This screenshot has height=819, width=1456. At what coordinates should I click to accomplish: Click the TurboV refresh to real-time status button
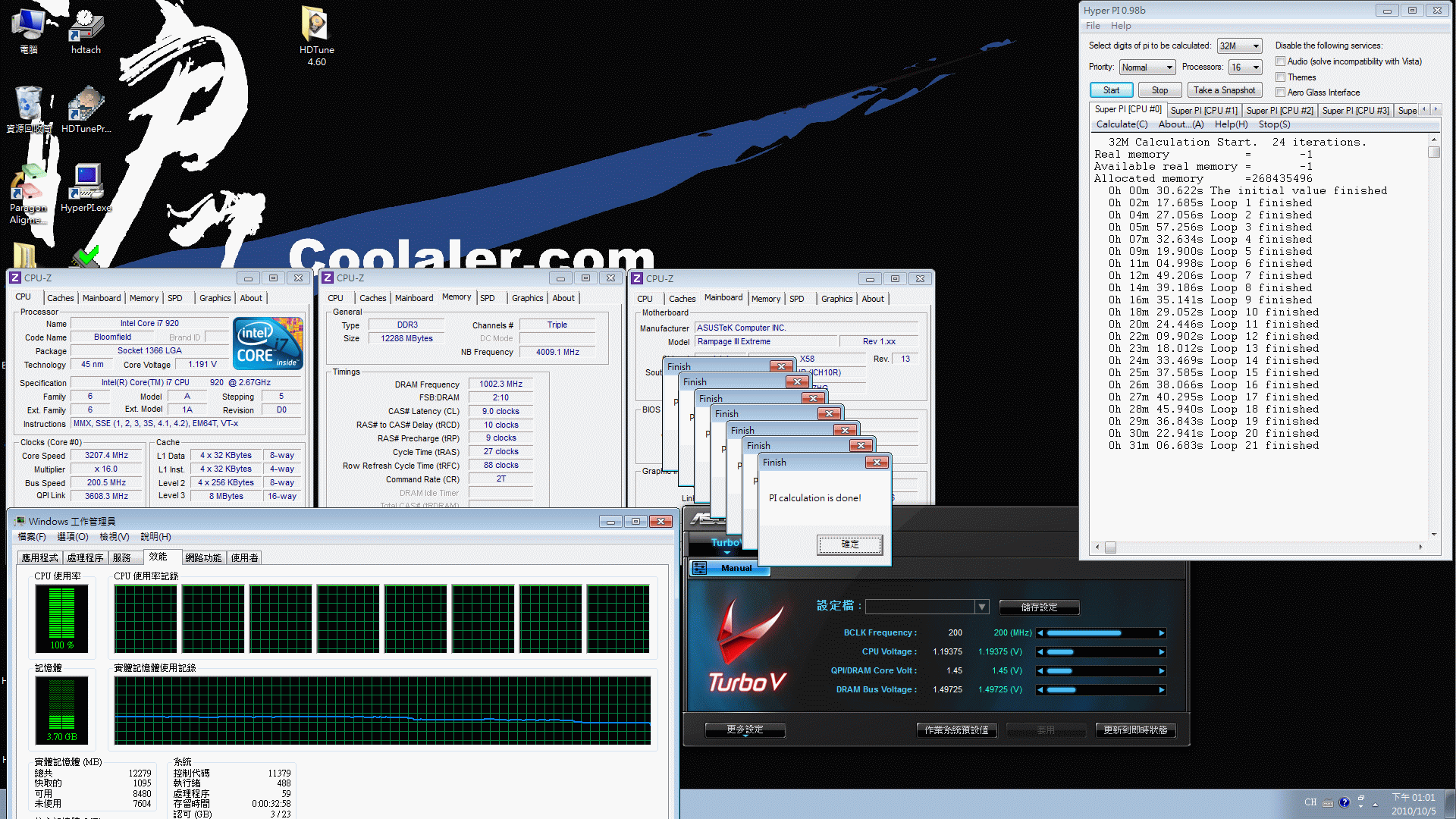click(1135, 730)
